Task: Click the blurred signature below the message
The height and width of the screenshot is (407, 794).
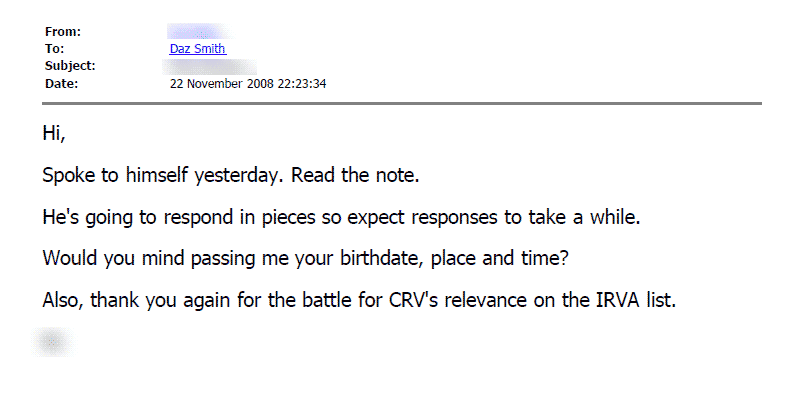Action: point(52,342)
